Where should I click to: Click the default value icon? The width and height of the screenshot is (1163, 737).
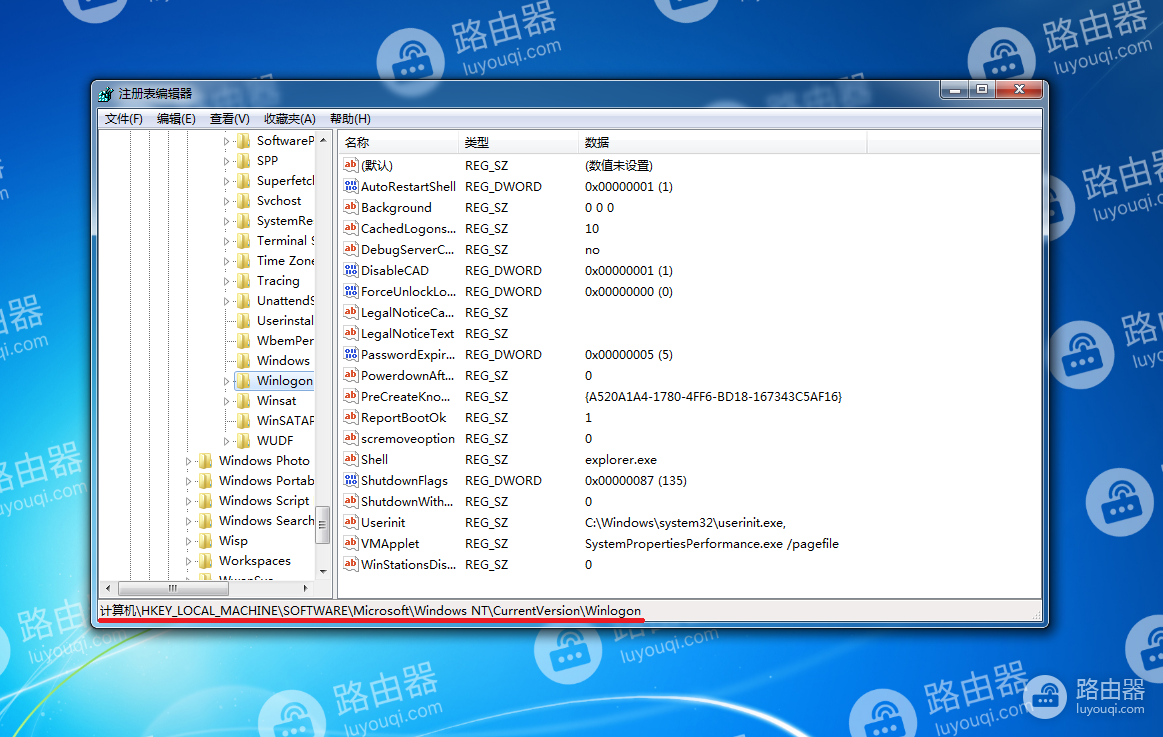pyautogui.click(x=351, y=165)
